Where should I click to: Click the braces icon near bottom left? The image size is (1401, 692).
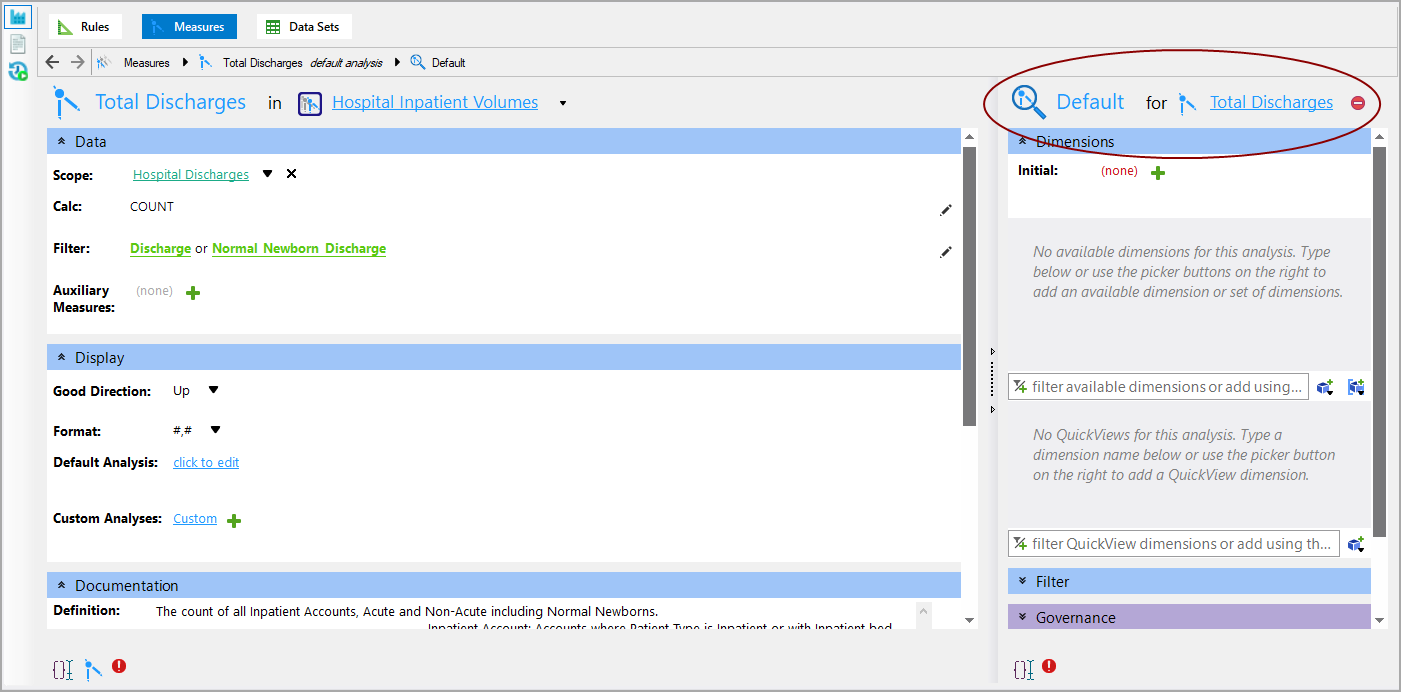63,669
